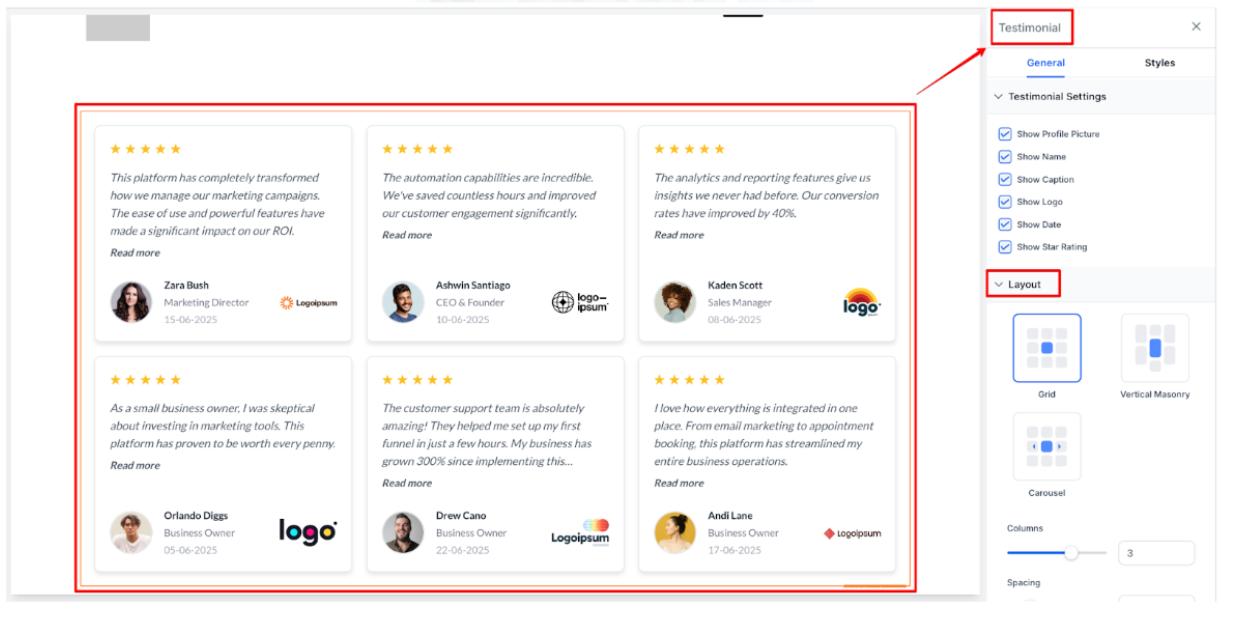This screenshot has height=619, width=1245.
Task: Toggle the Show Name checkbox
Action: pos(1005,157)
